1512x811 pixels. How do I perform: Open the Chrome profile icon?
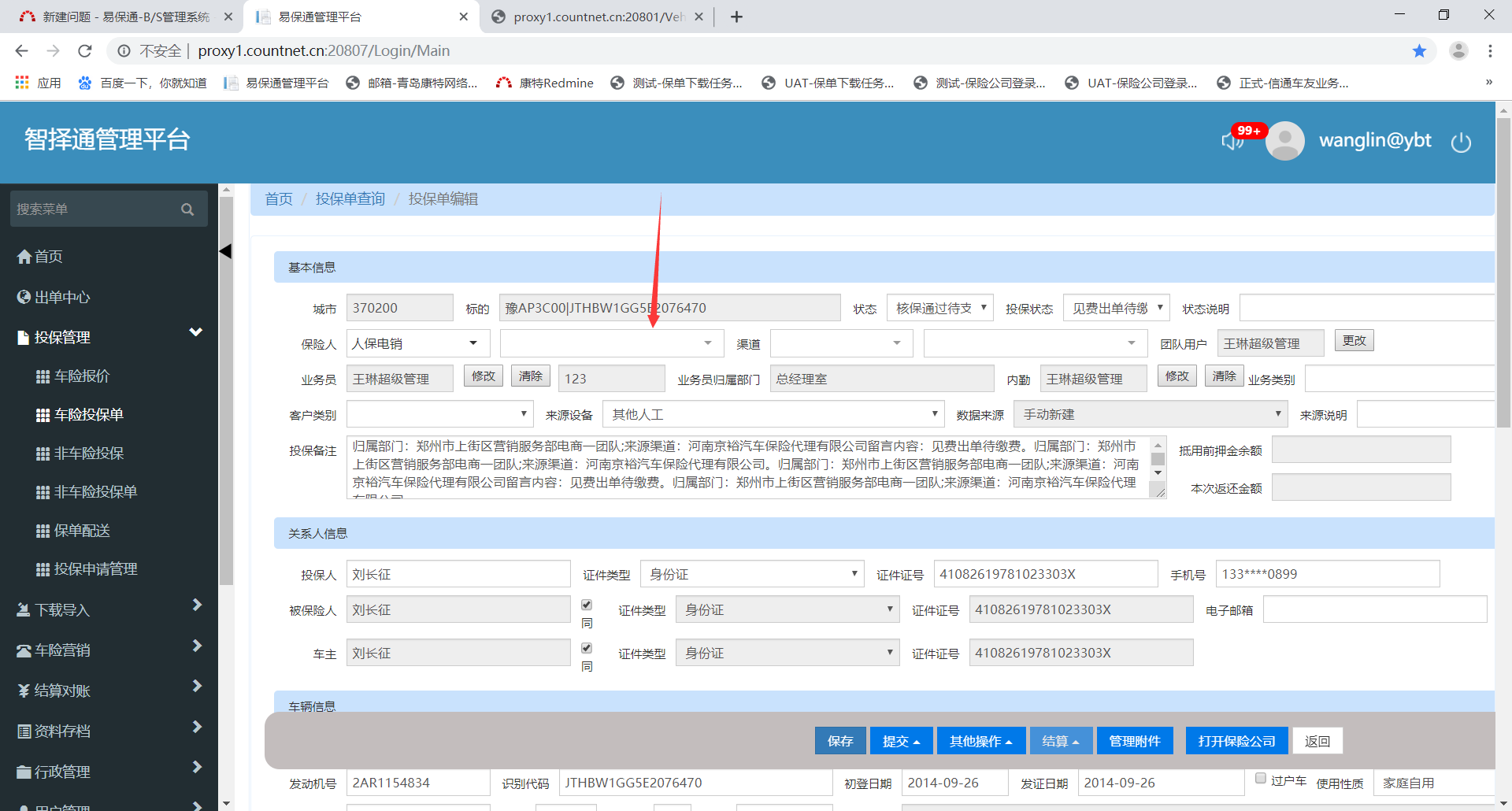click(x=1458, y=51)
